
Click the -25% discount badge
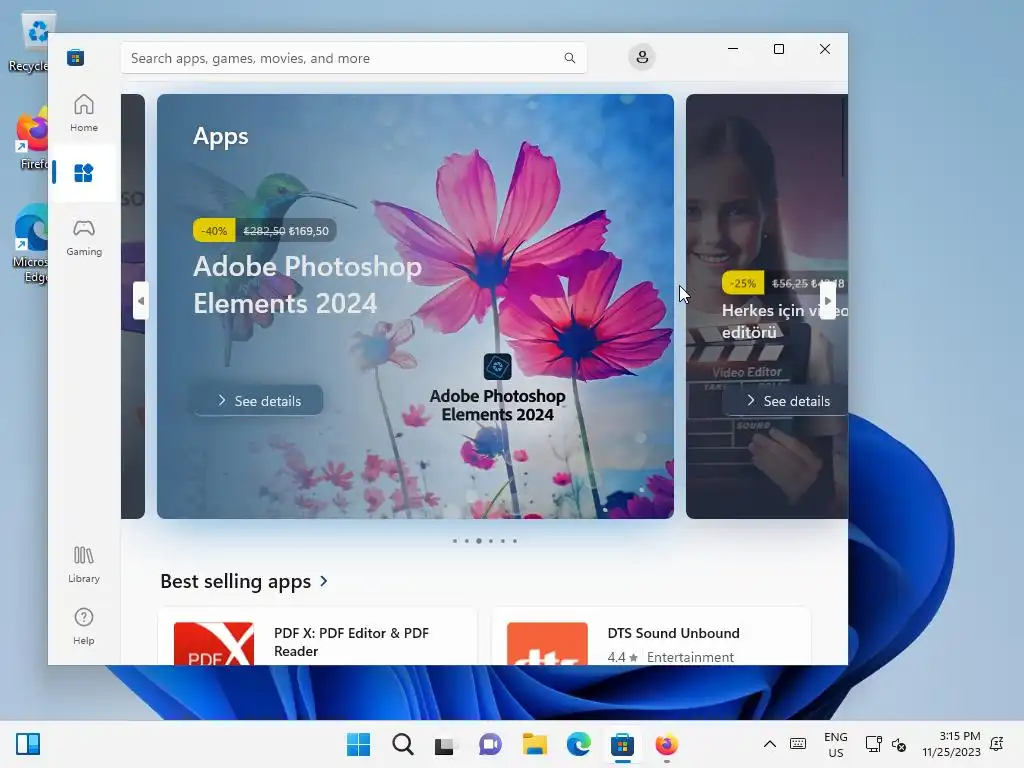coord(743,283)
